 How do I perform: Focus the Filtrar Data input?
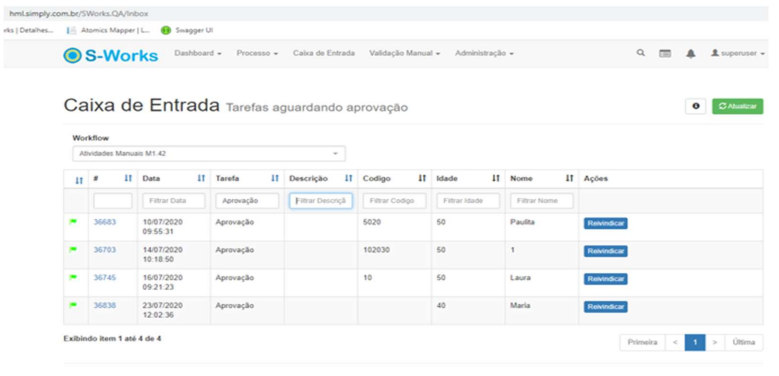pyautogui.click(x=173, y=201)
